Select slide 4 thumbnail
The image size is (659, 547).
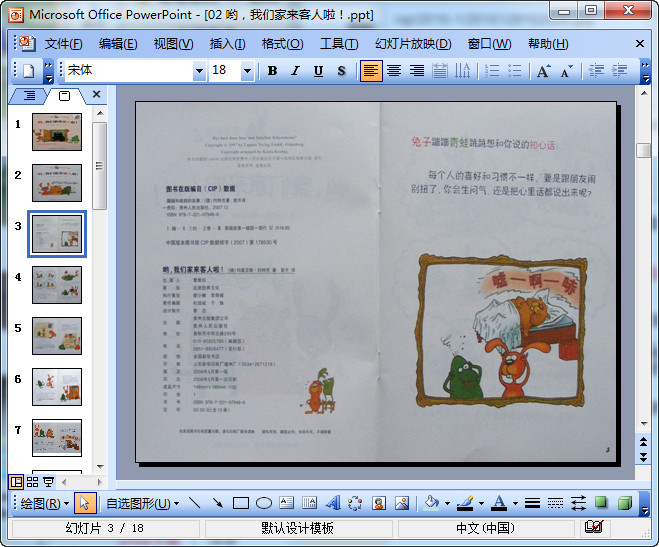pos(57,285)
